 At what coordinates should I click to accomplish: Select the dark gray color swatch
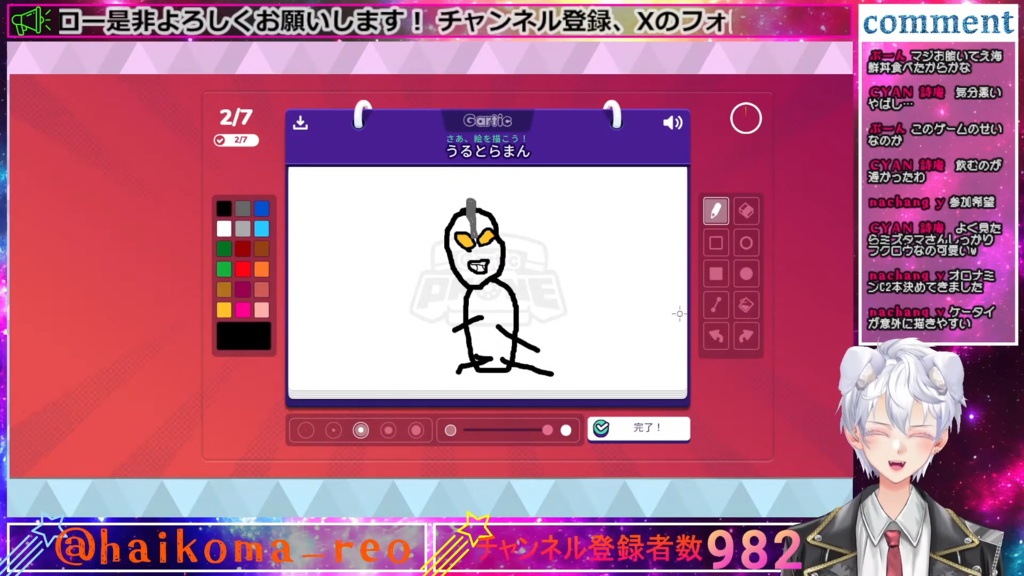[243, 208]
